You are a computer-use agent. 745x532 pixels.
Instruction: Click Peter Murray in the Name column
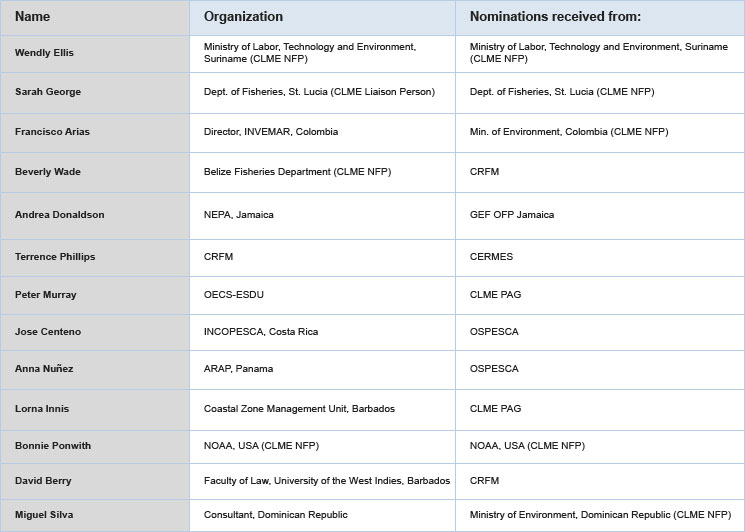(x=45, y=295)
